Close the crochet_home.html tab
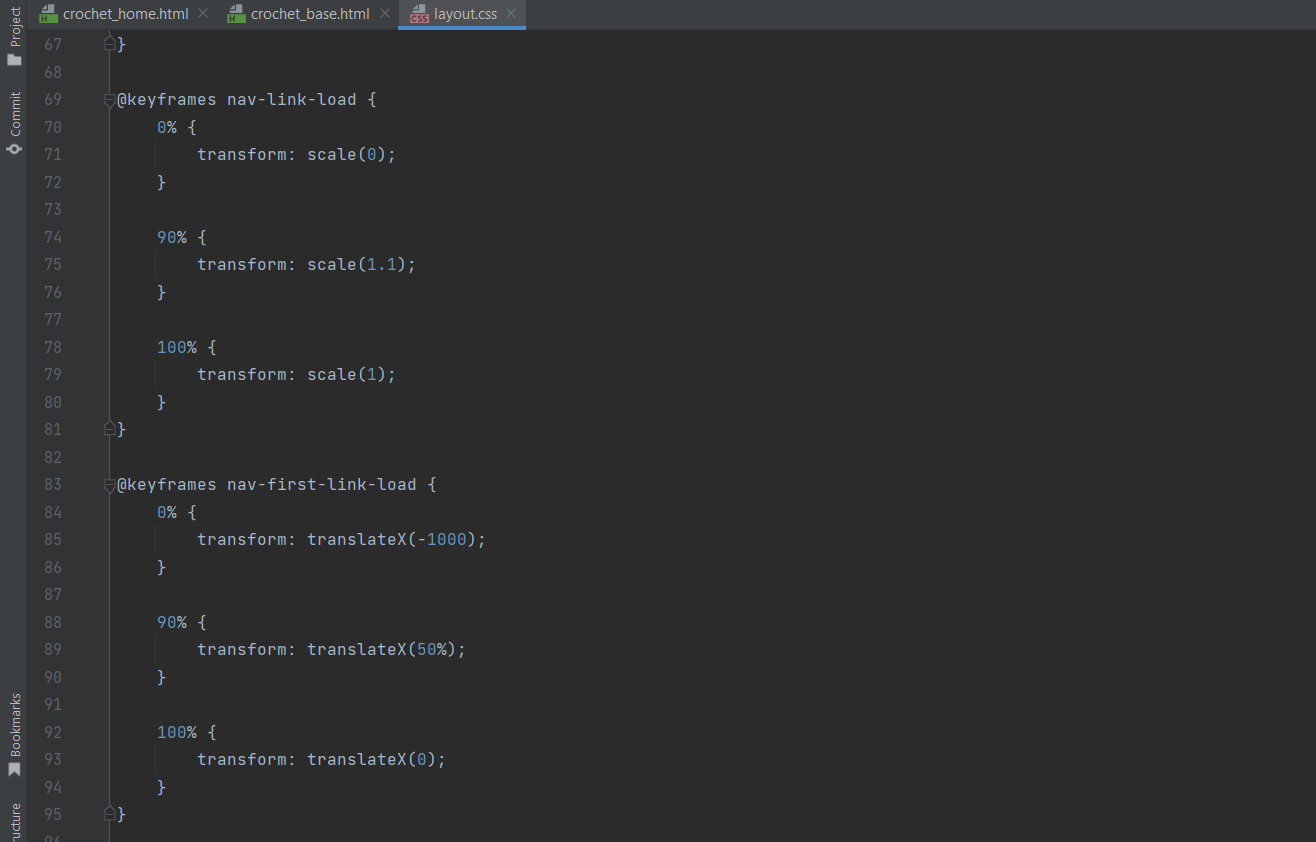This screenshot has width=1316, height=842. pyautogui.click(x=203, y=14)
